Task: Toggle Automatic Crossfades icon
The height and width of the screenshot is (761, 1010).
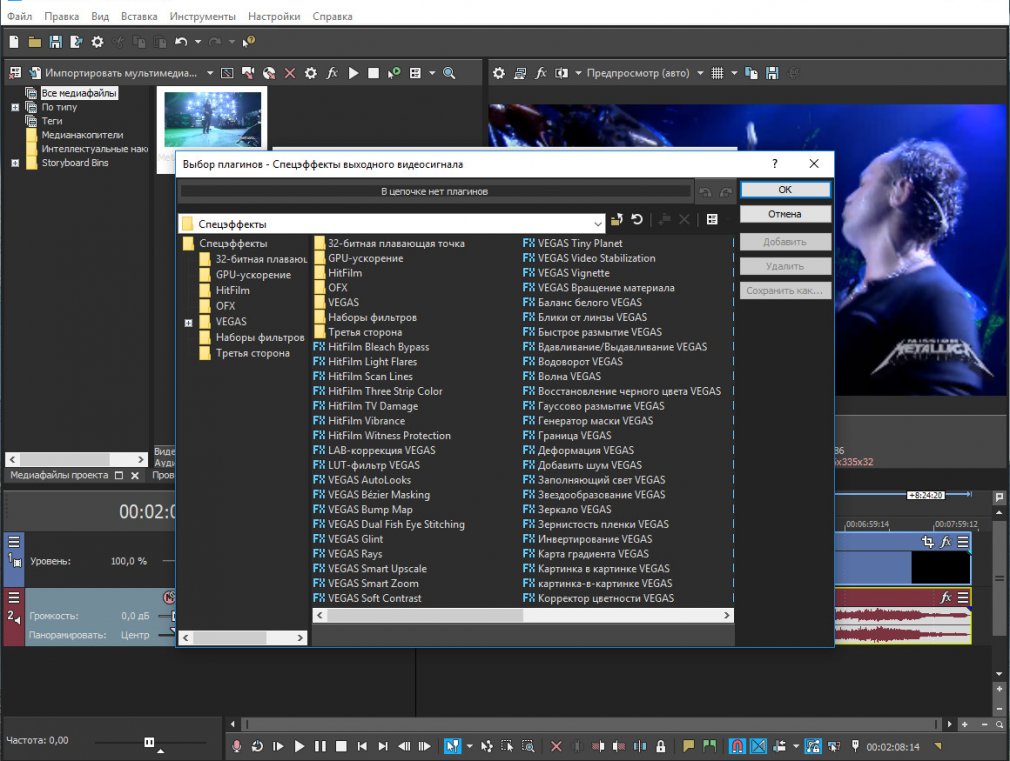Action: pyautogui.click(x=759, y=746)
